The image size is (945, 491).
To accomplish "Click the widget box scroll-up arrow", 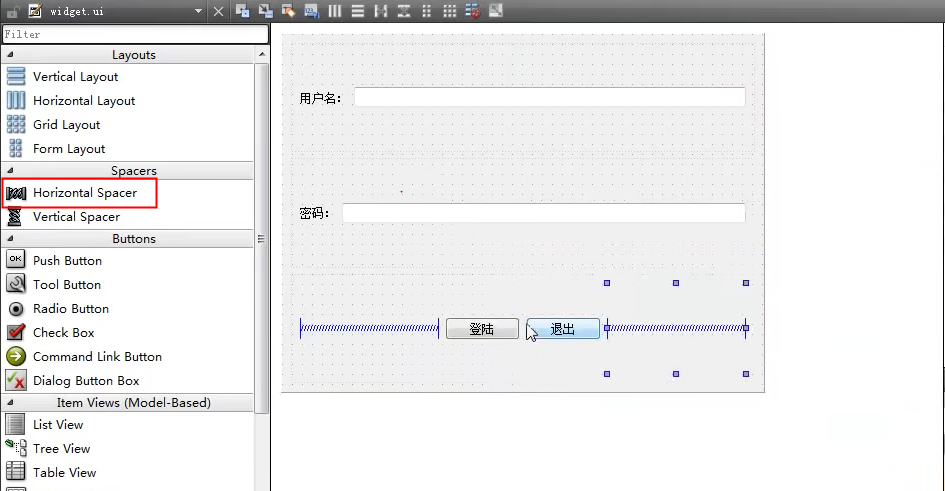I will [262, 54].
